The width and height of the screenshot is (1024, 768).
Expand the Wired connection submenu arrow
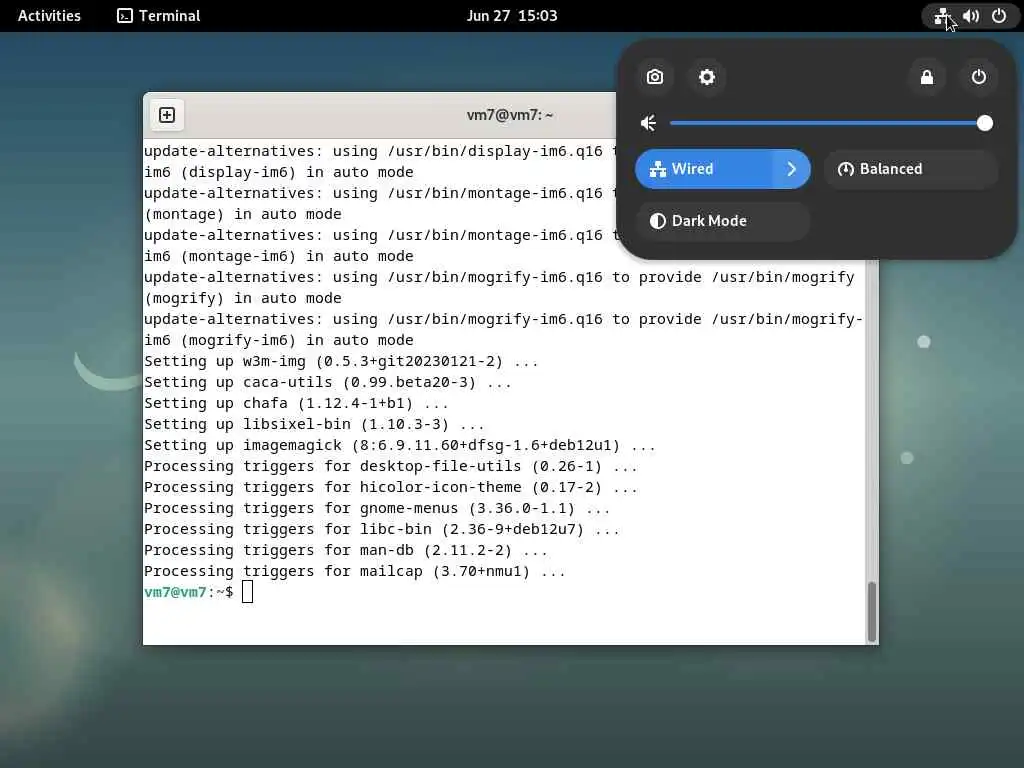[x=792, y=169]
